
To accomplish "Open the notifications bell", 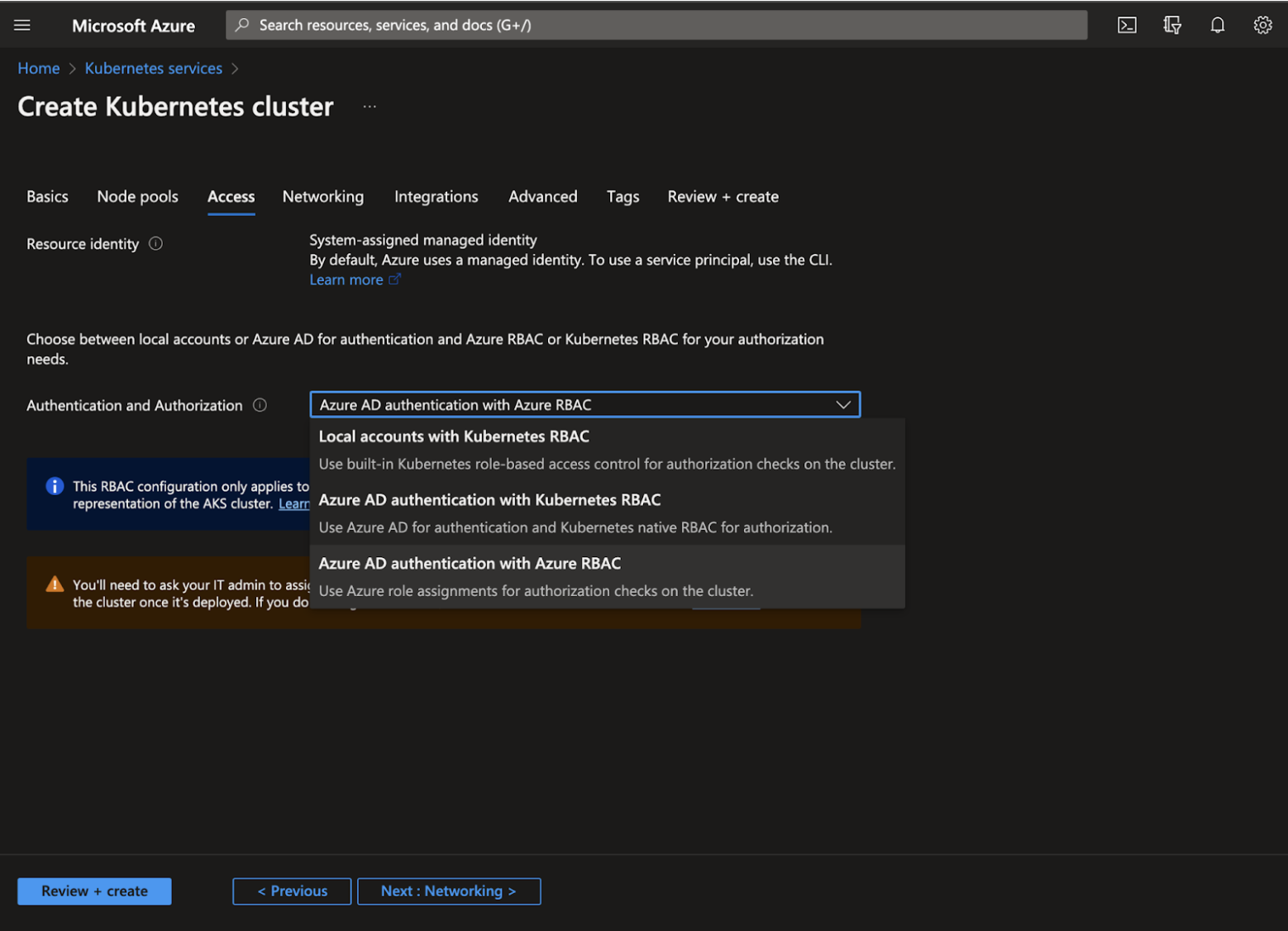I will [x=1218, y=25].
